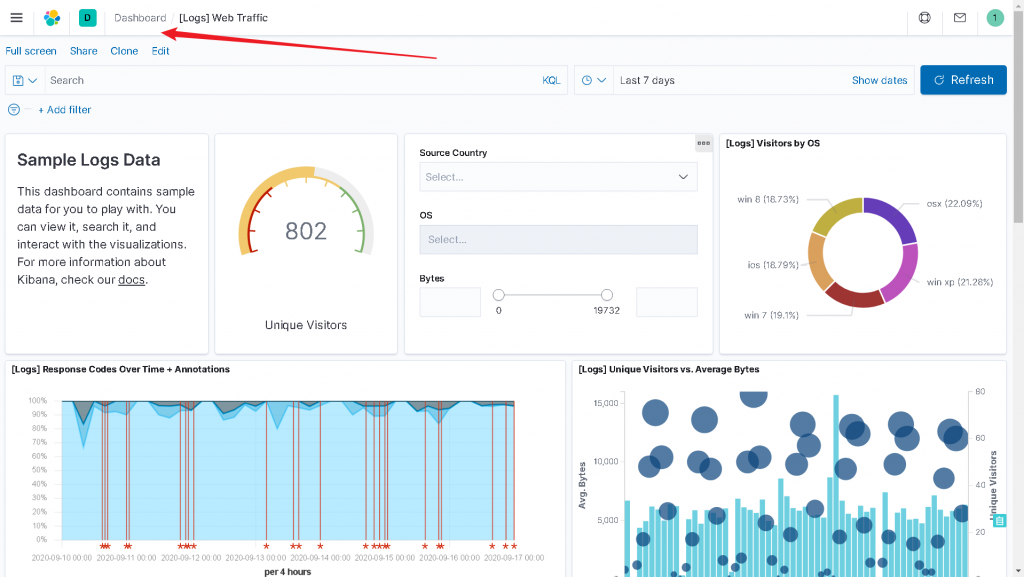1024x577 pixels.
Task: Click the 2020-09-13 00:00 axis label
Action: click(255, 558)
